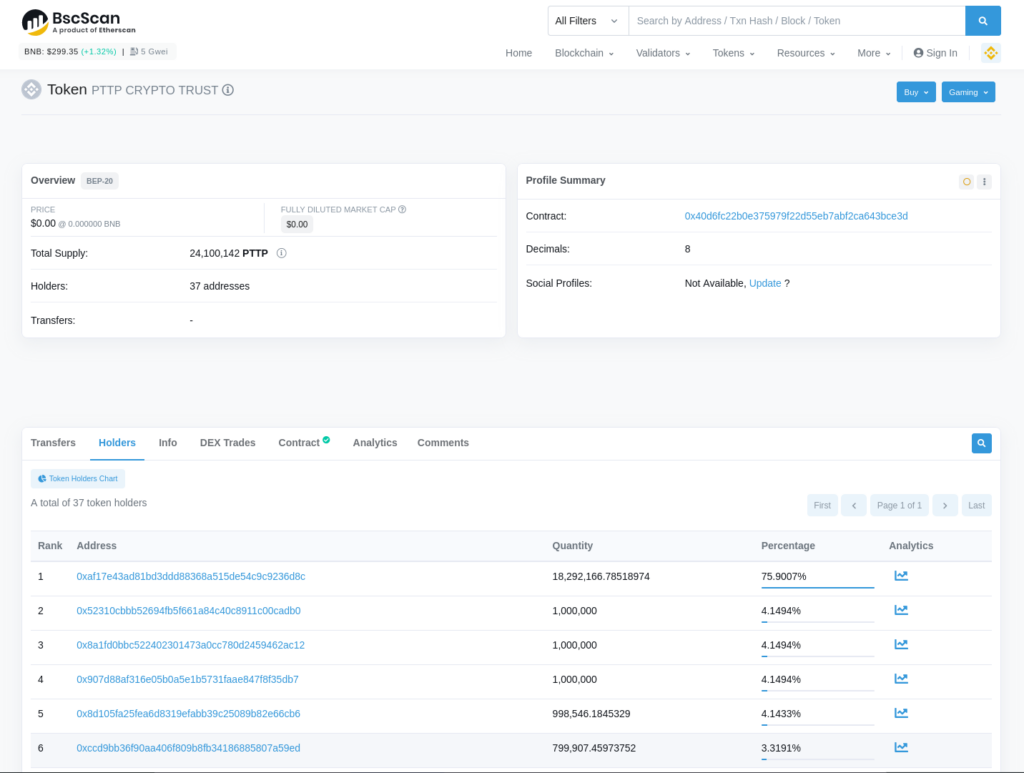Click the Update social profiles link
Viewport: 1024px width, 773px height.
(765, 283)
